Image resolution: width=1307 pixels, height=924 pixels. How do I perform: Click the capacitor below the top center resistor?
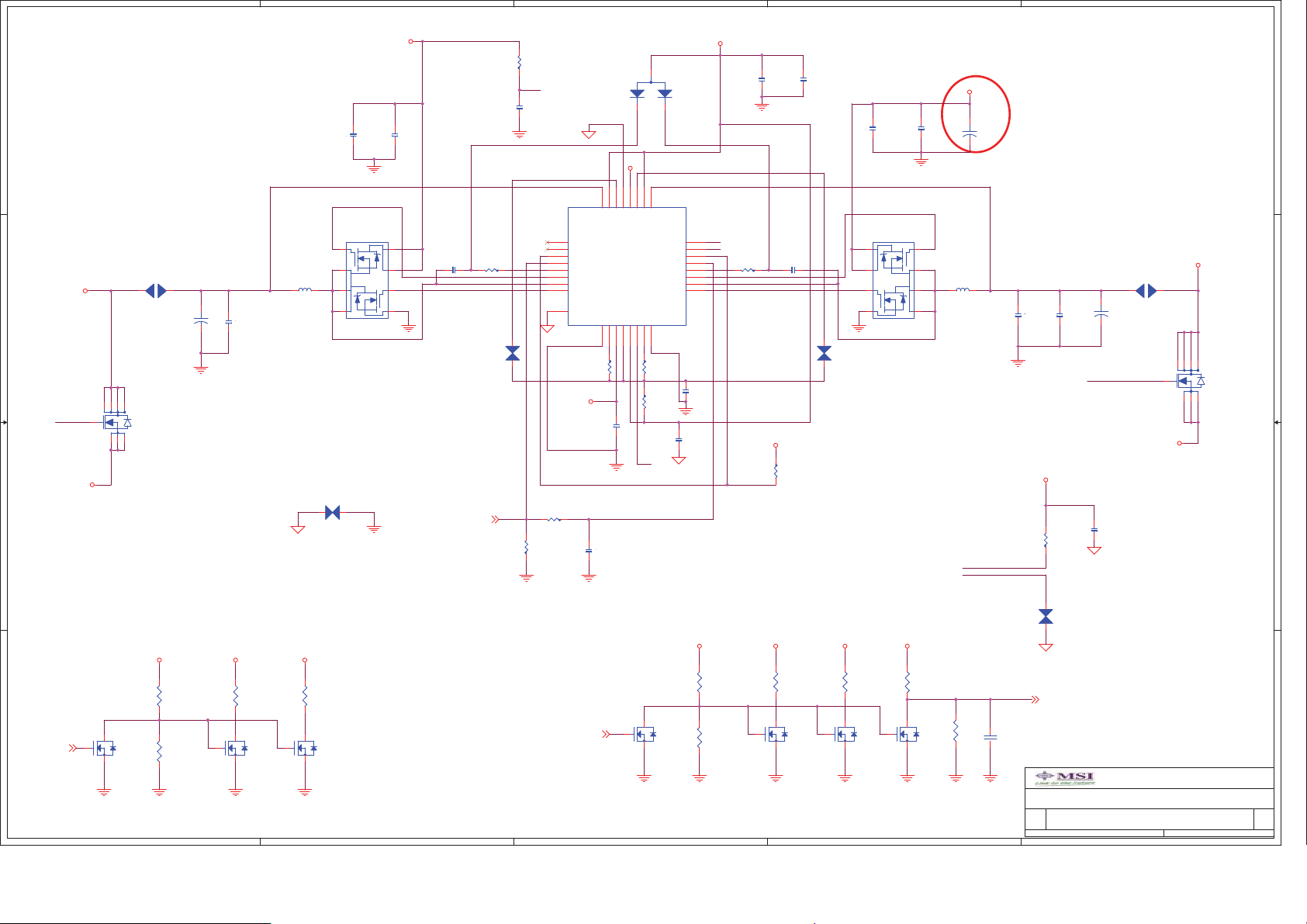[x=520, y=107]
